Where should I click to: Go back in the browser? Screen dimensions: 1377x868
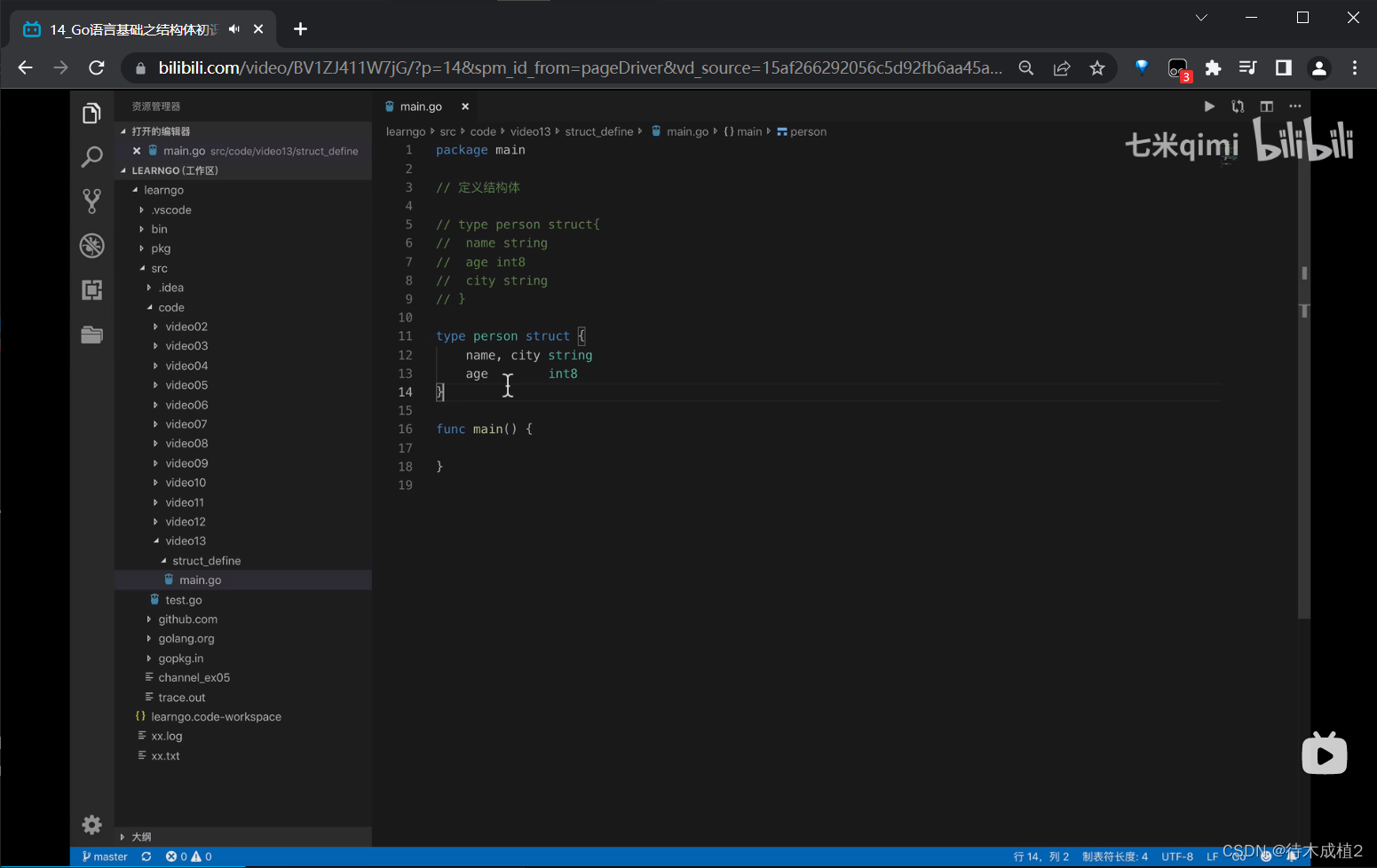pyautogui.click(x=25, y=67)
